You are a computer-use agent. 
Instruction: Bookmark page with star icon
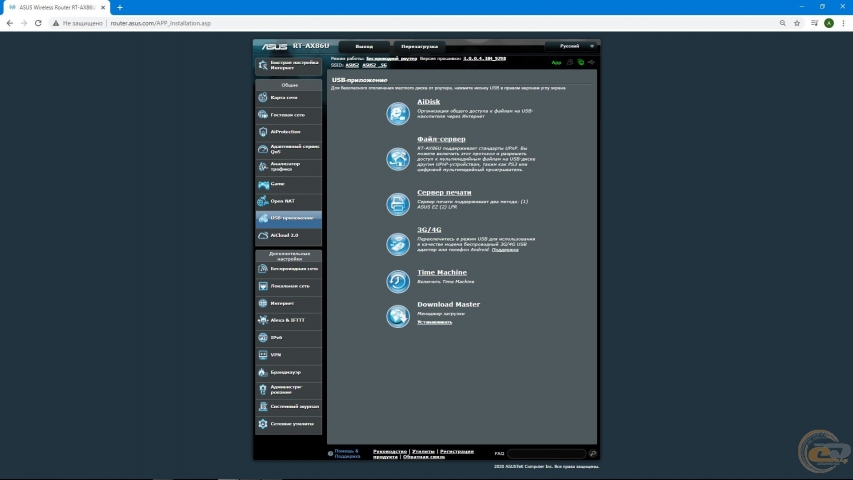797,23
